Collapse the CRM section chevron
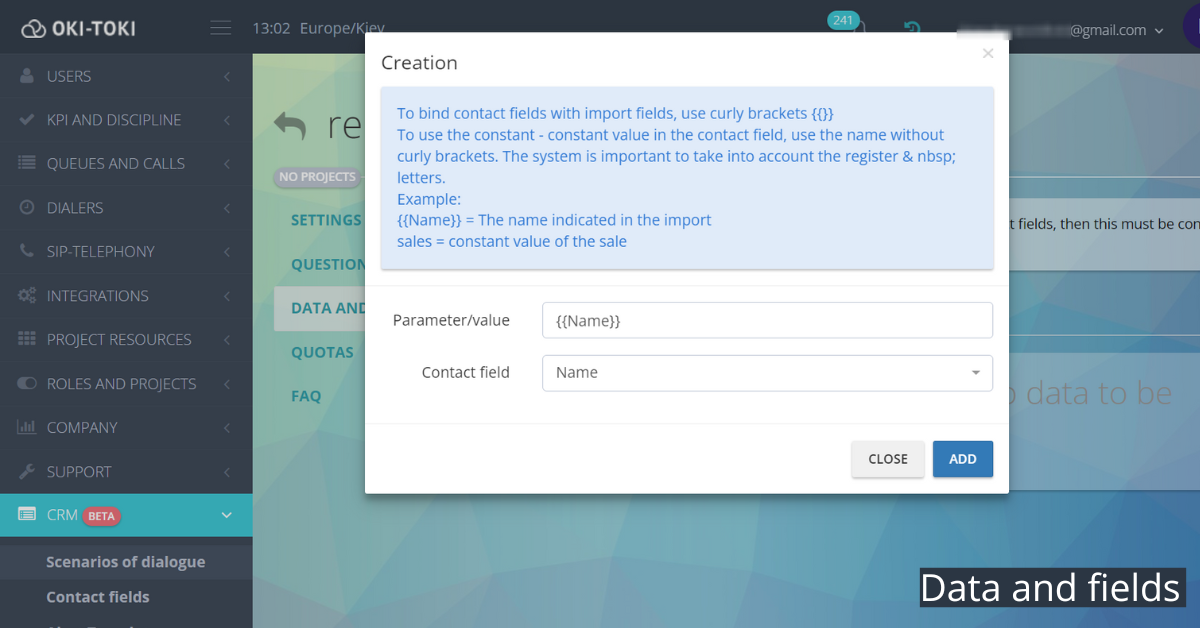 (227, 515)
